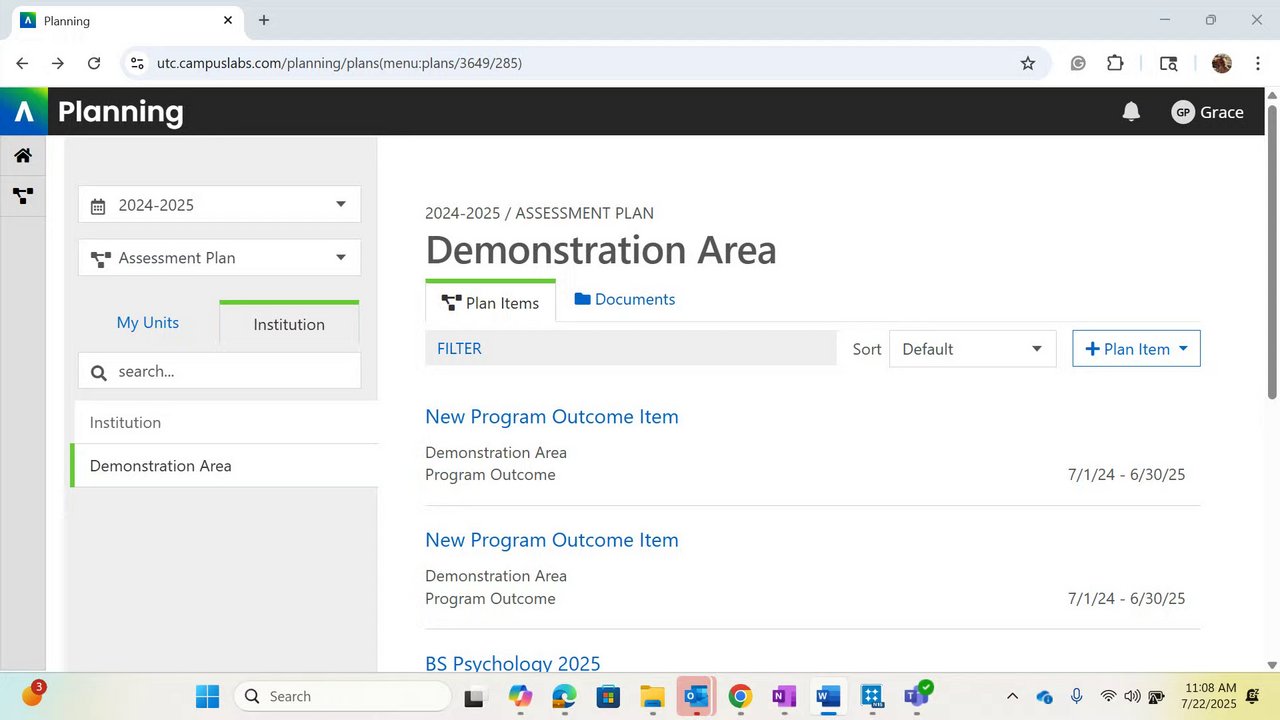
Task: Open the browser extensions puzzle icon
Action: (x=1115, y=63)
